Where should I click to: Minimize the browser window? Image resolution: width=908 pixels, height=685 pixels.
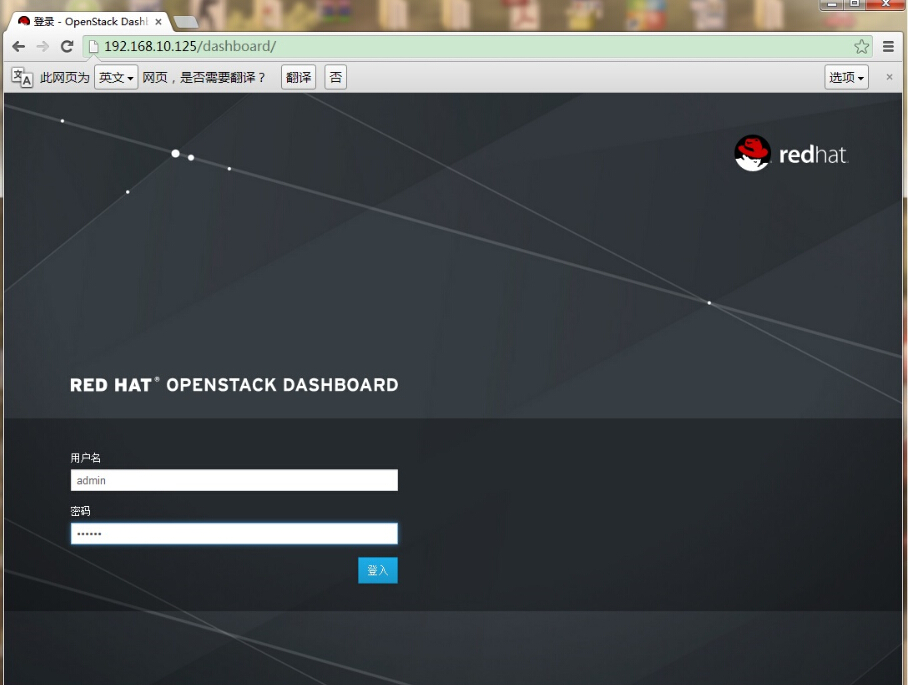tap(832, 4)
